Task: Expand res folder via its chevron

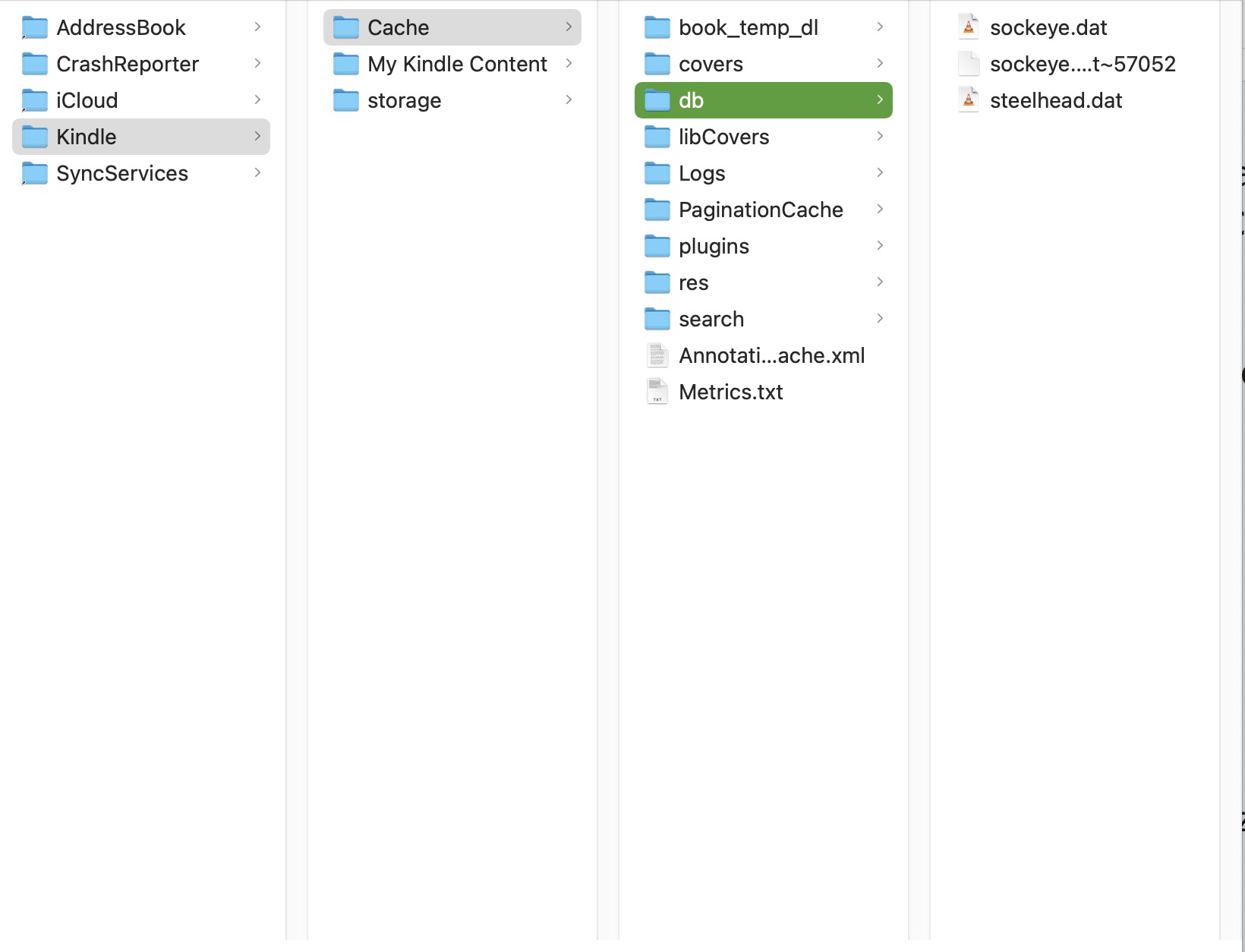Action: (880, 282)
